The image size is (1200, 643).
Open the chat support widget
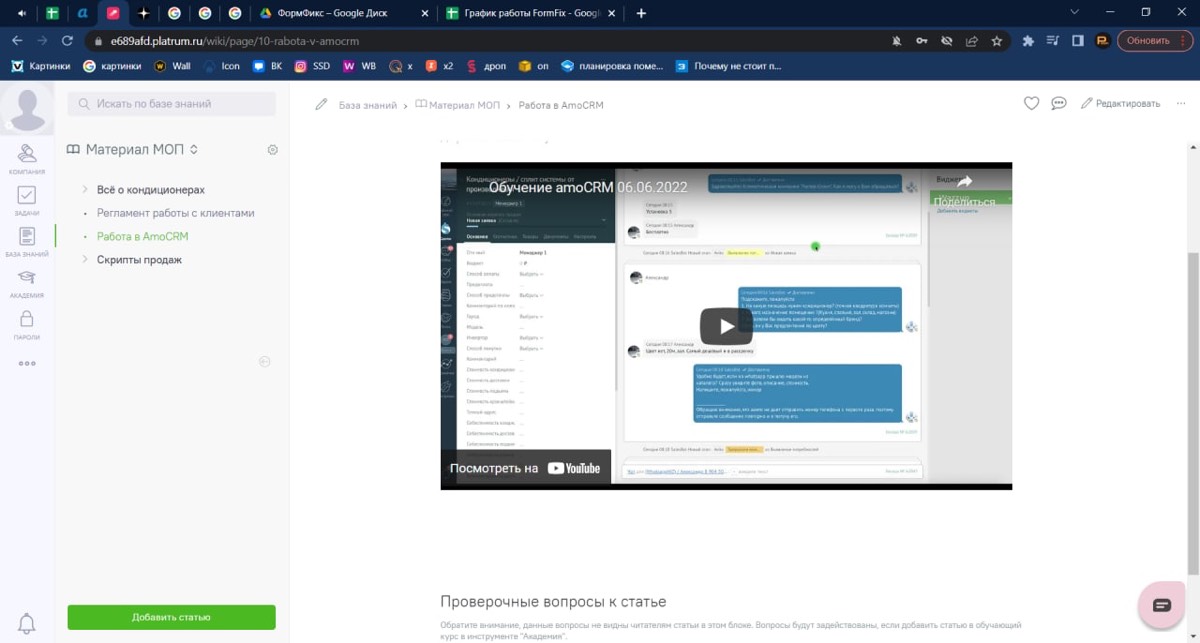click(x=1161, y=604)
